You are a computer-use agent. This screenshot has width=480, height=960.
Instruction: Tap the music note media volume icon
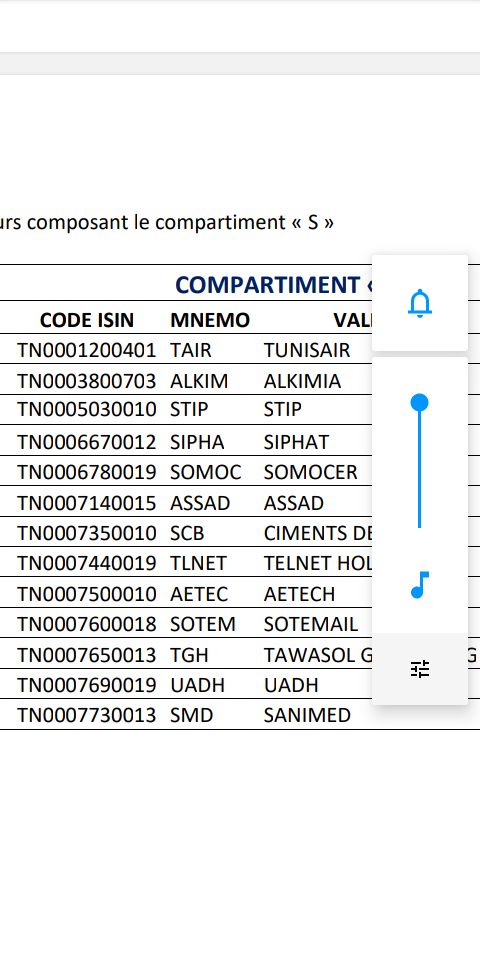point(420,585)
